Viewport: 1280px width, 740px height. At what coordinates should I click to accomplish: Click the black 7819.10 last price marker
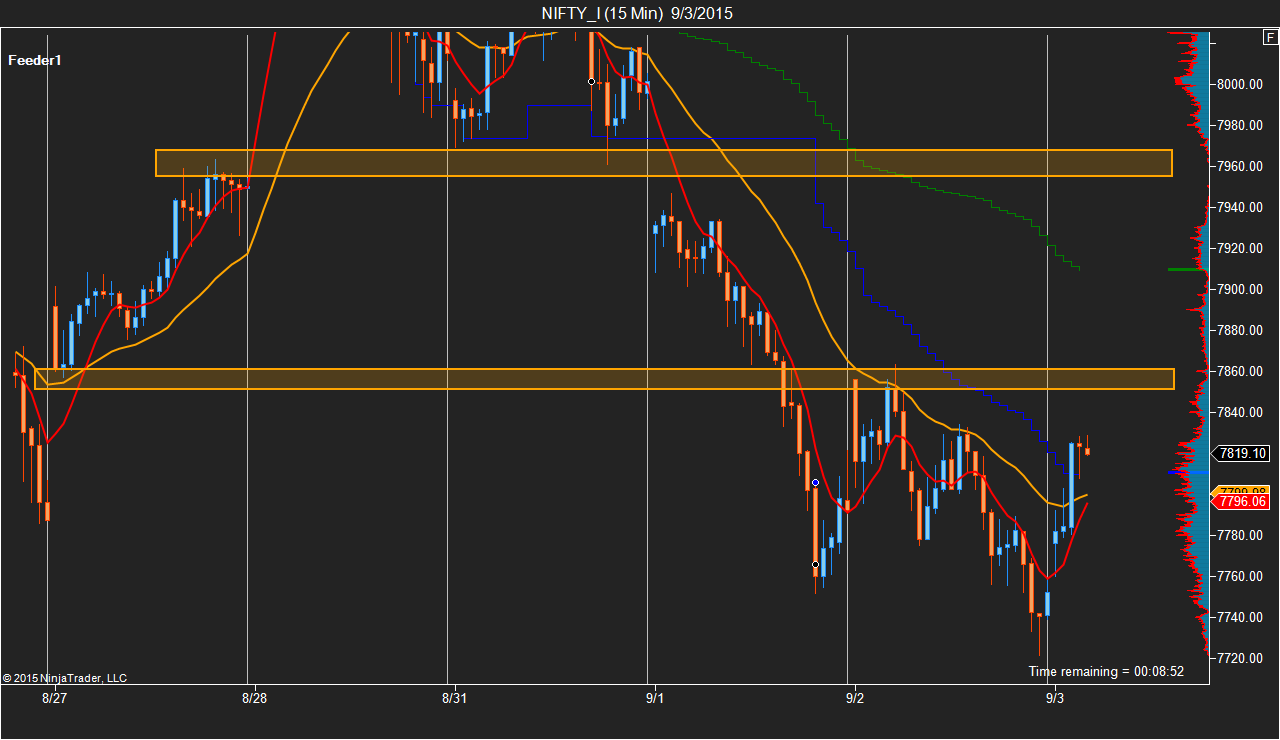click(x=1243, y=453)
